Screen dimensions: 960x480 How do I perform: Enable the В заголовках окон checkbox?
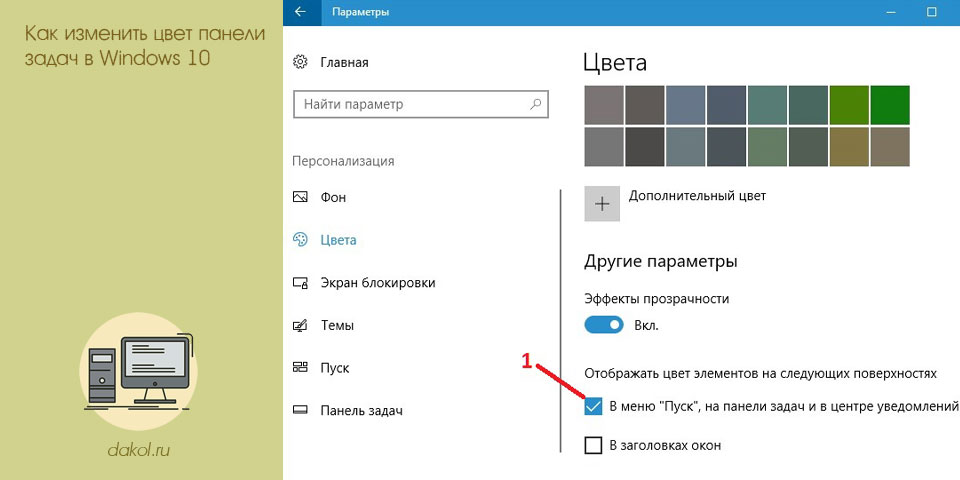593,445
